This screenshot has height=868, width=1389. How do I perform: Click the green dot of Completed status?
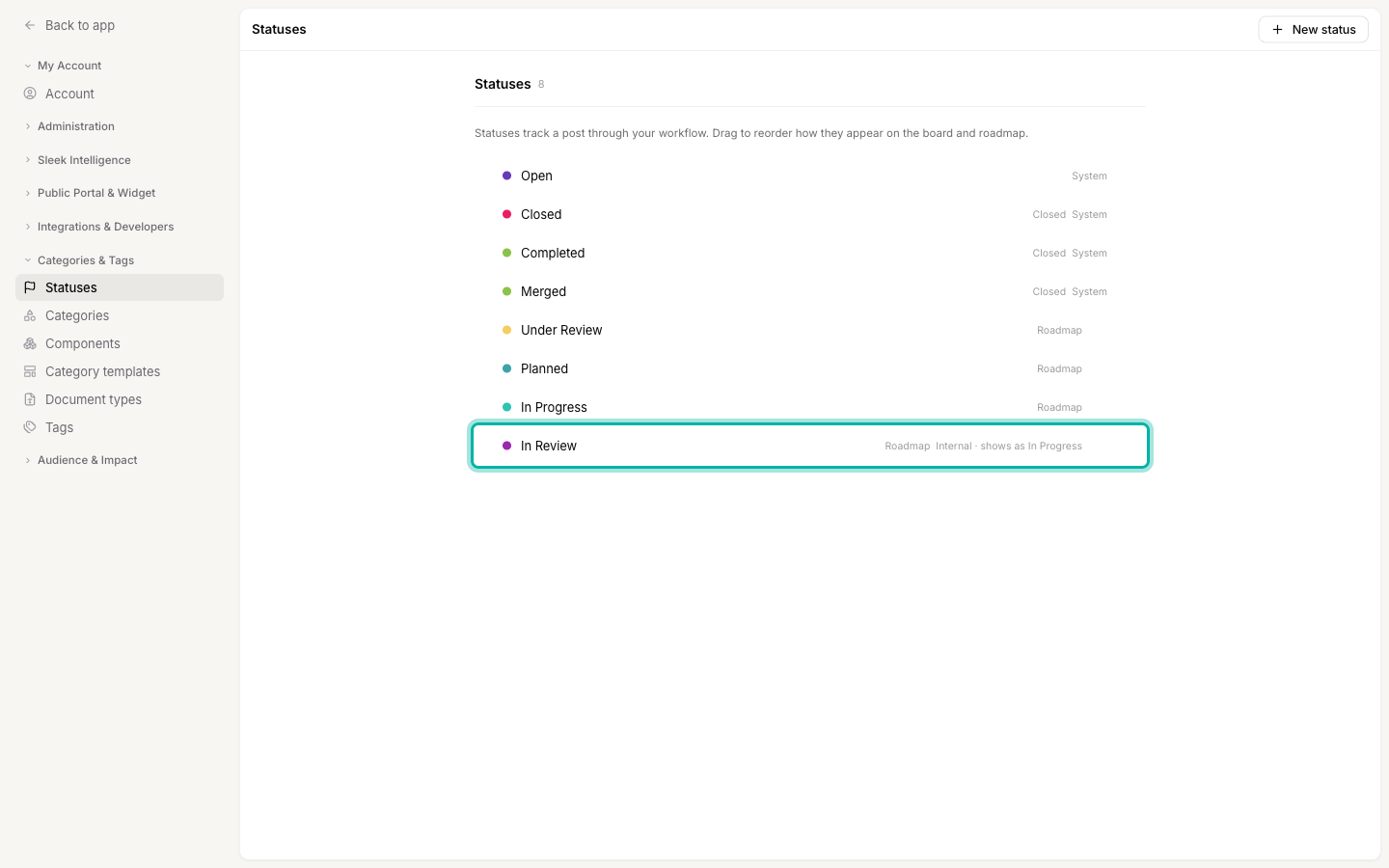(x=506, y=253)
